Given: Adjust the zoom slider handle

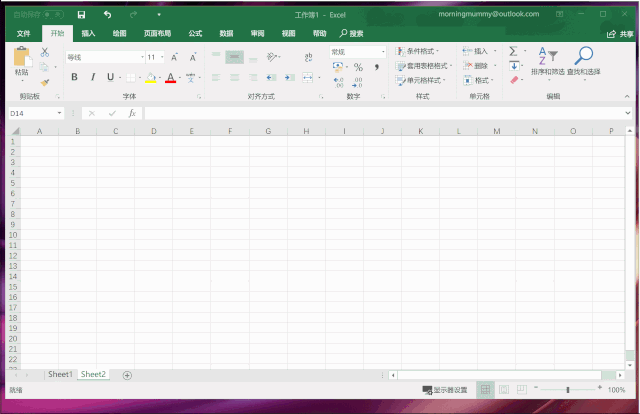Looking at the screenshot, I should pyautogui.click(x=568, y=390).
